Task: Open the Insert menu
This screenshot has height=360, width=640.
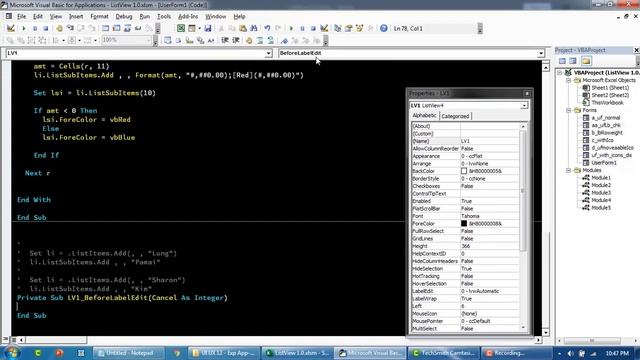Action: (76, 16)
